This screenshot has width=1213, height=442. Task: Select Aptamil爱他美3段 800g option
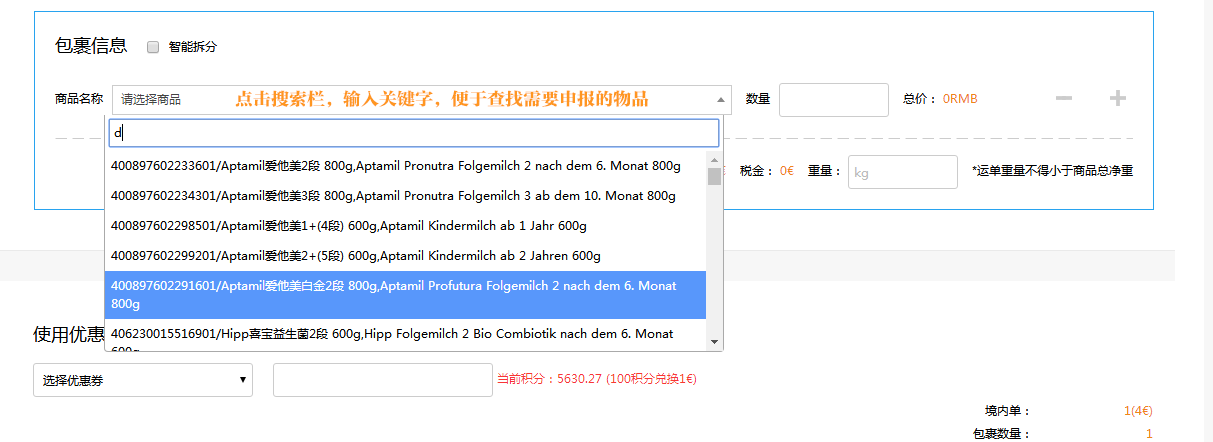pos(406,196)
